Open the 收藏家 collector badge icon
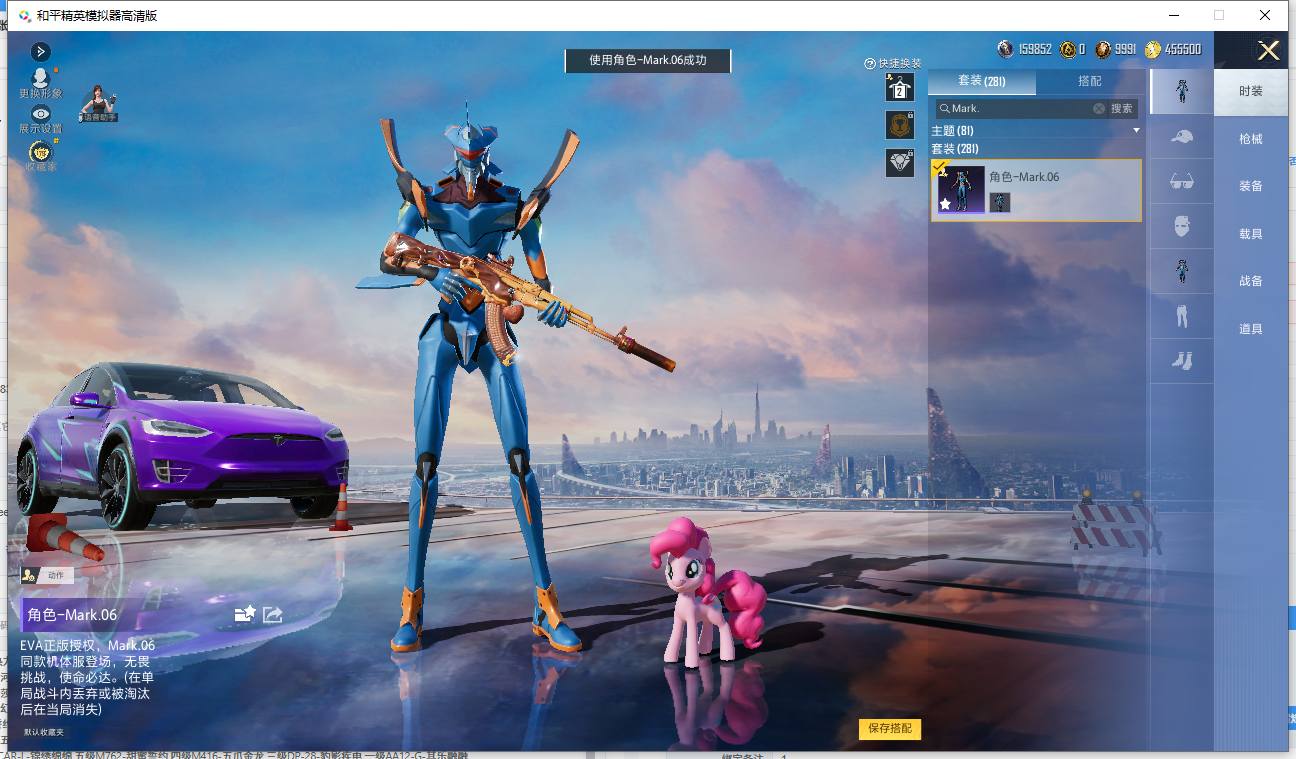 [x=40, y=151]
